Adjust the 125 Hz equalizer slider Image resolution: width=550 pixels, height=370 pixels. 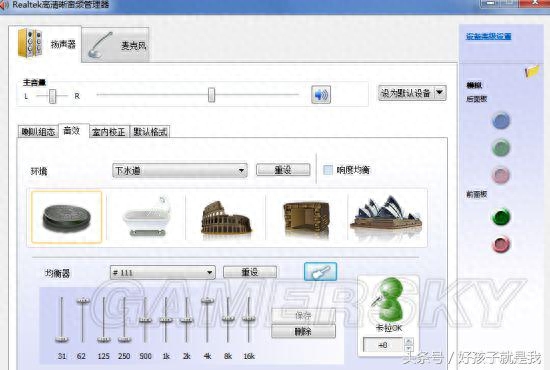(x=104, y=339)
